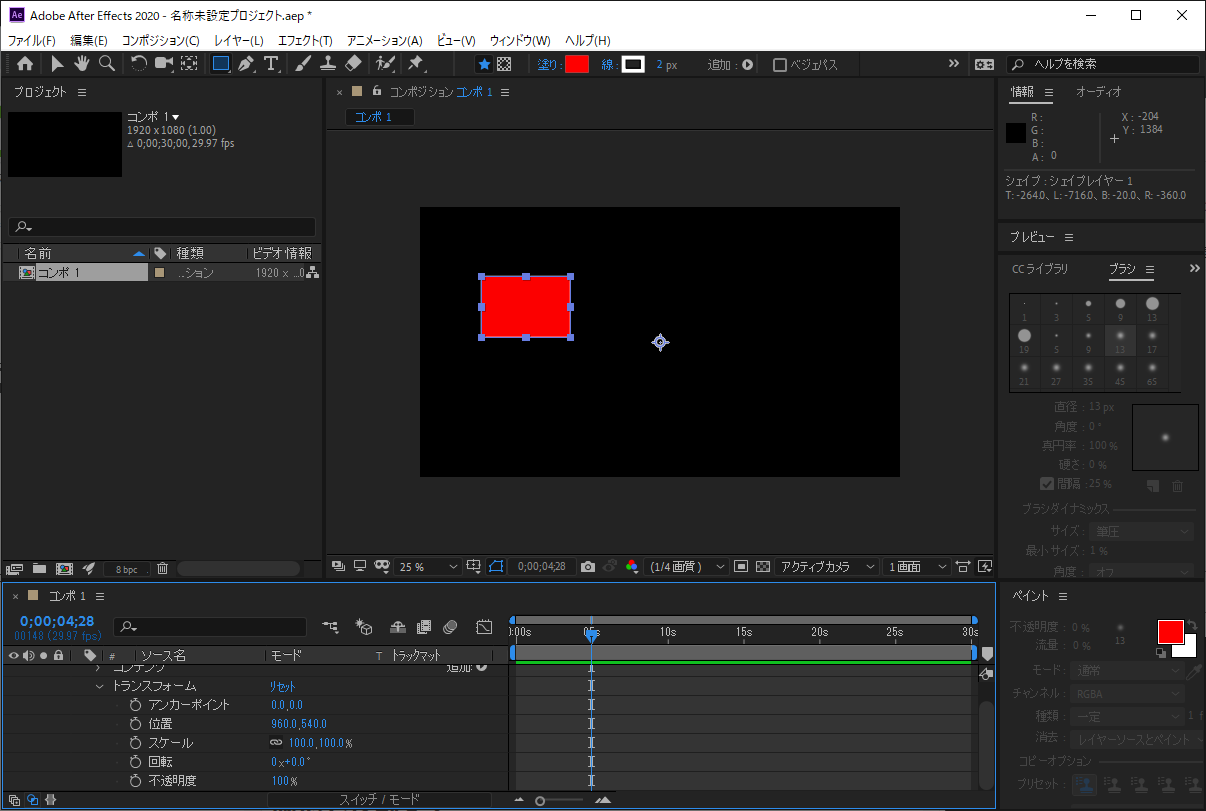Open the Graph Editor in timeline
The image size is (1206, 811).
[484, 627]
